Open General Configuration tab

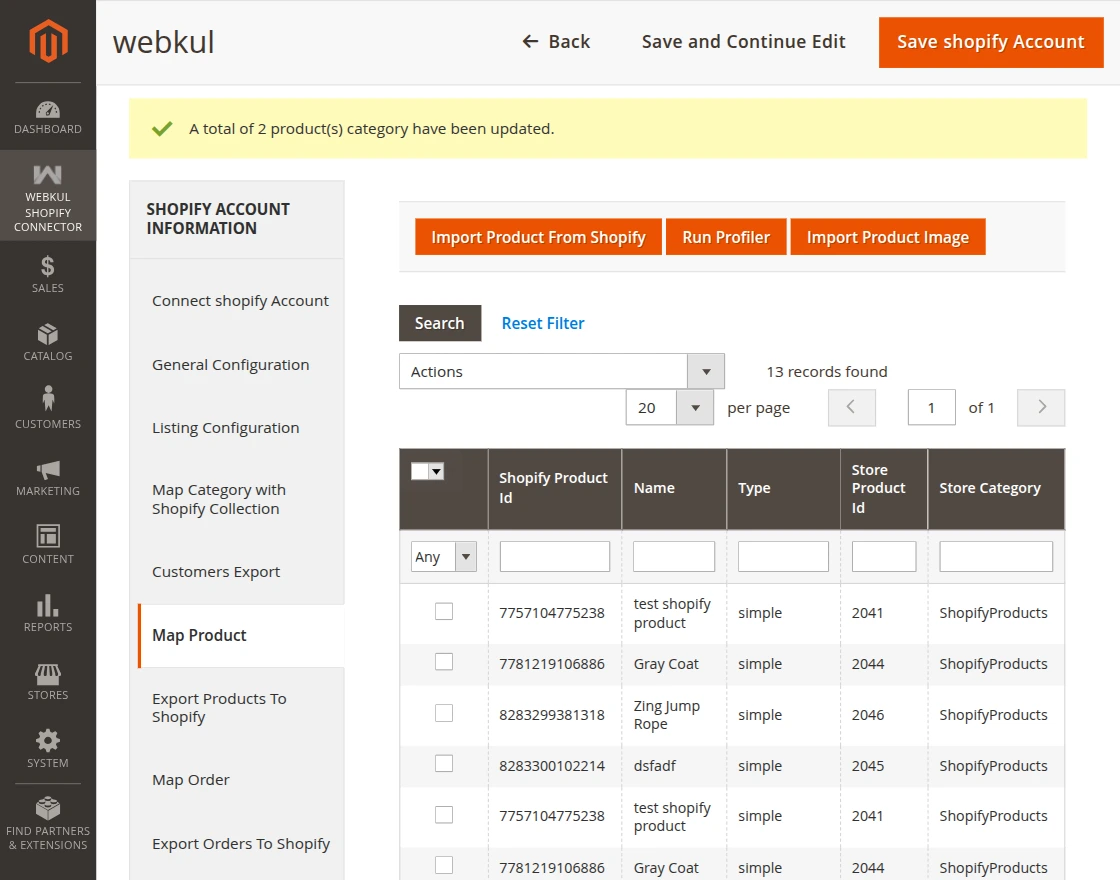tap(230, 365)
